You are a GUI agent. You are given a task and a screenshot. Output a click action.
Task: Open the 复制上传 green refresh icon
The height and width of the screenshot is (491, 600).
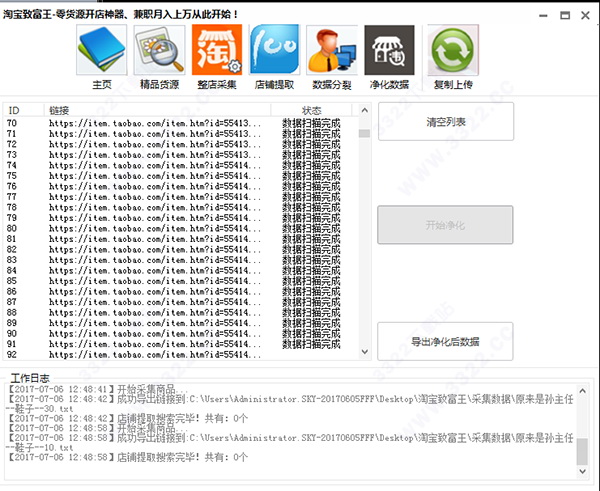pos(453,50)
